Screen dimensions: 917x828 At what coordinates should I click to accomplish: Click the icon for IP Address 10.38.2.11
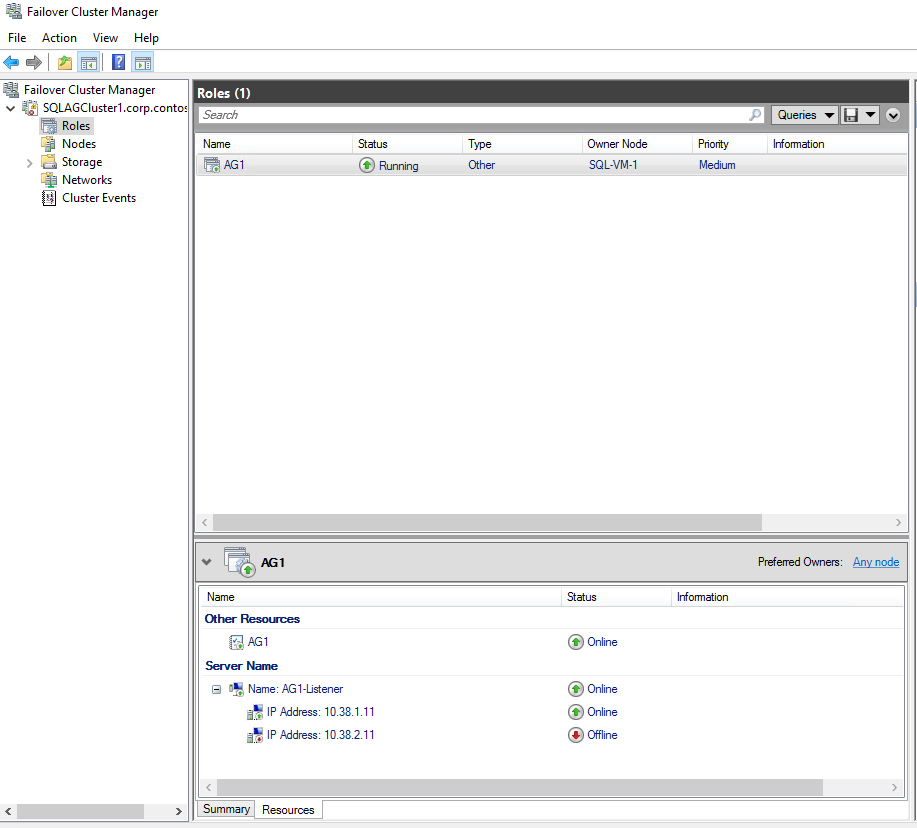tap(255, 735)
